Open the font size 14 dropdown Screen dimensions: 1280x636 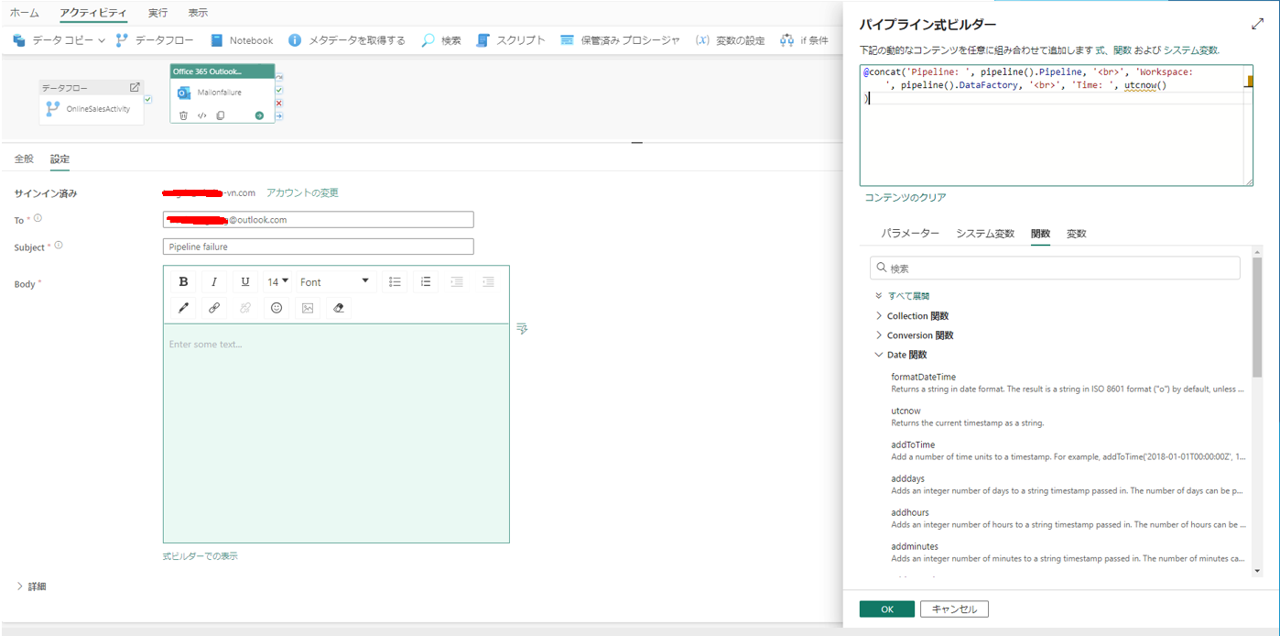278,282
